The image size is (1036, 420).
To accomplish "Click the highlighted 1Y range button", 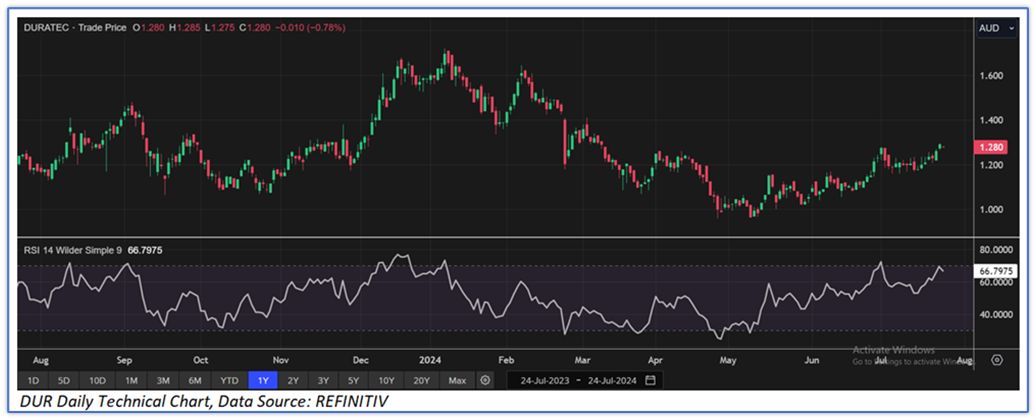I will pos(264,380).
